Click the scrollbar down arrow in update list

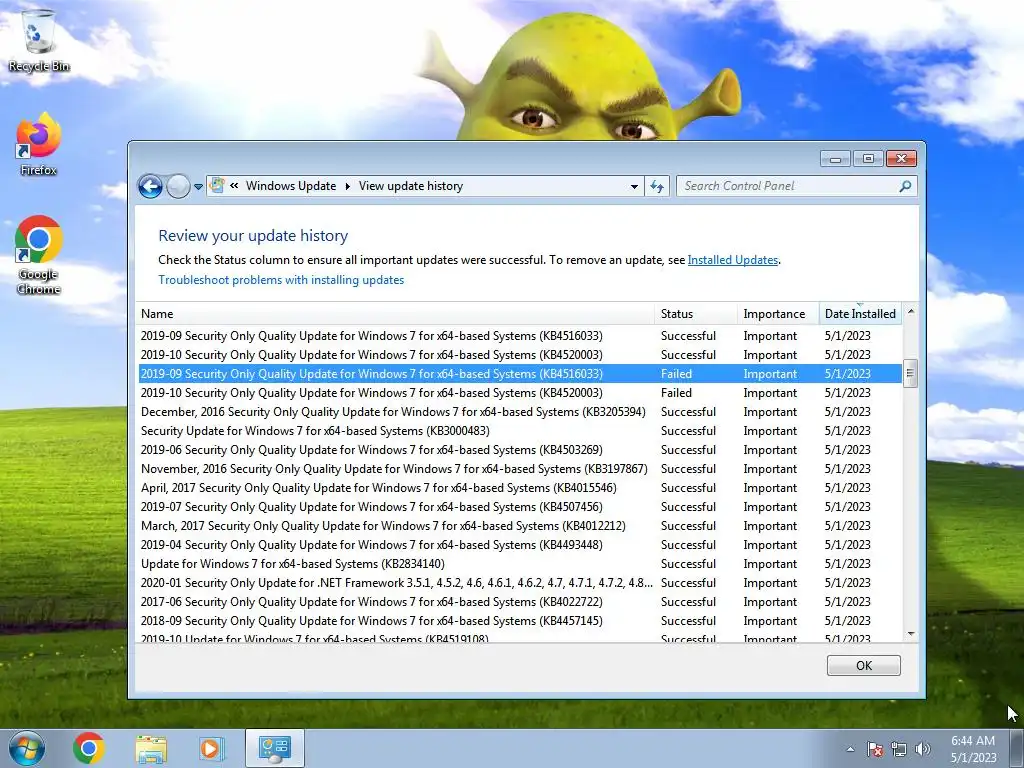coord(910,634)
